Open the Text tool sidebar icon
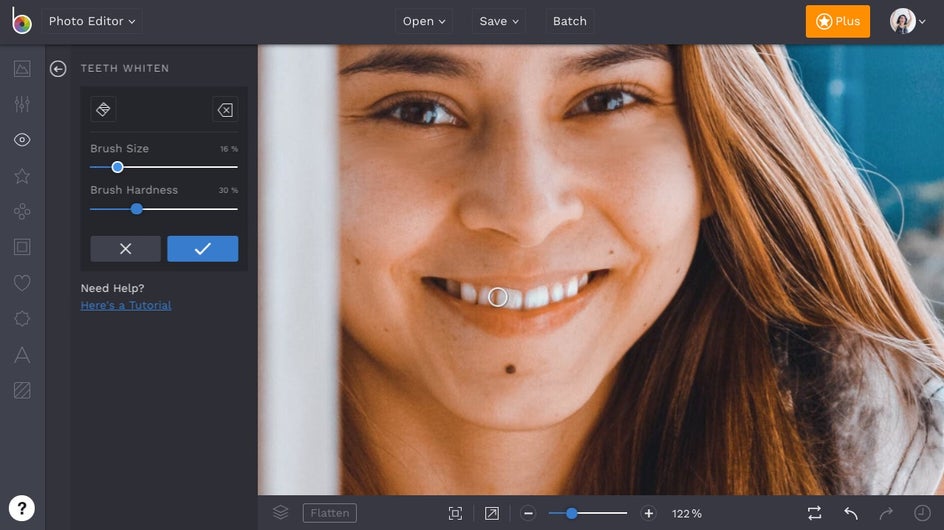Screen dimensions: 944x530 coord(22,355)
